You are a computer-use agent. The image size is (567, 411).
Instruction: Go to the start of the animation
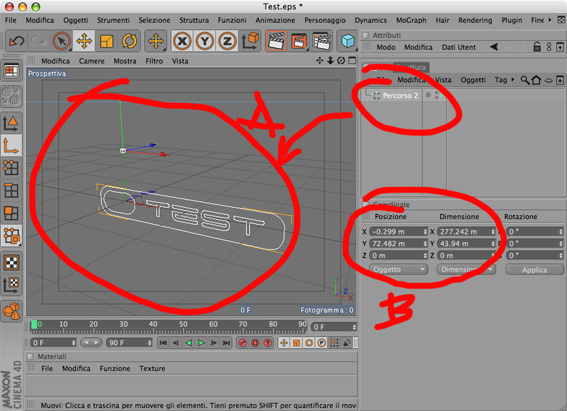pyautogui.click(x=163, y=343)
